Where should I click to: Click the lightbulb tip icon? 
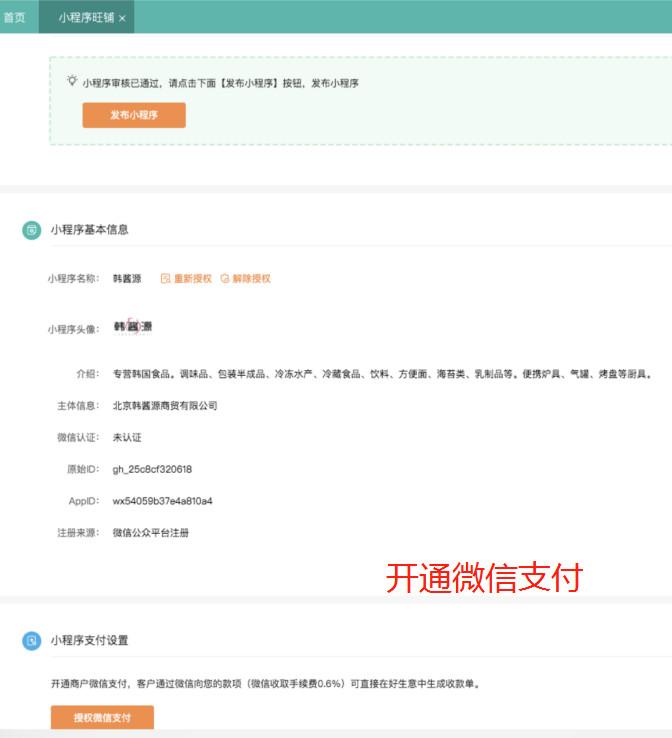click(72, 81)
